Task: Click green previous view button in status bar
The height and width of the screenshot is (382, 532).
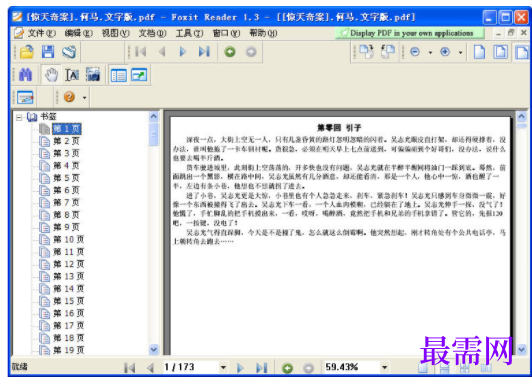Action: point(287,368)
